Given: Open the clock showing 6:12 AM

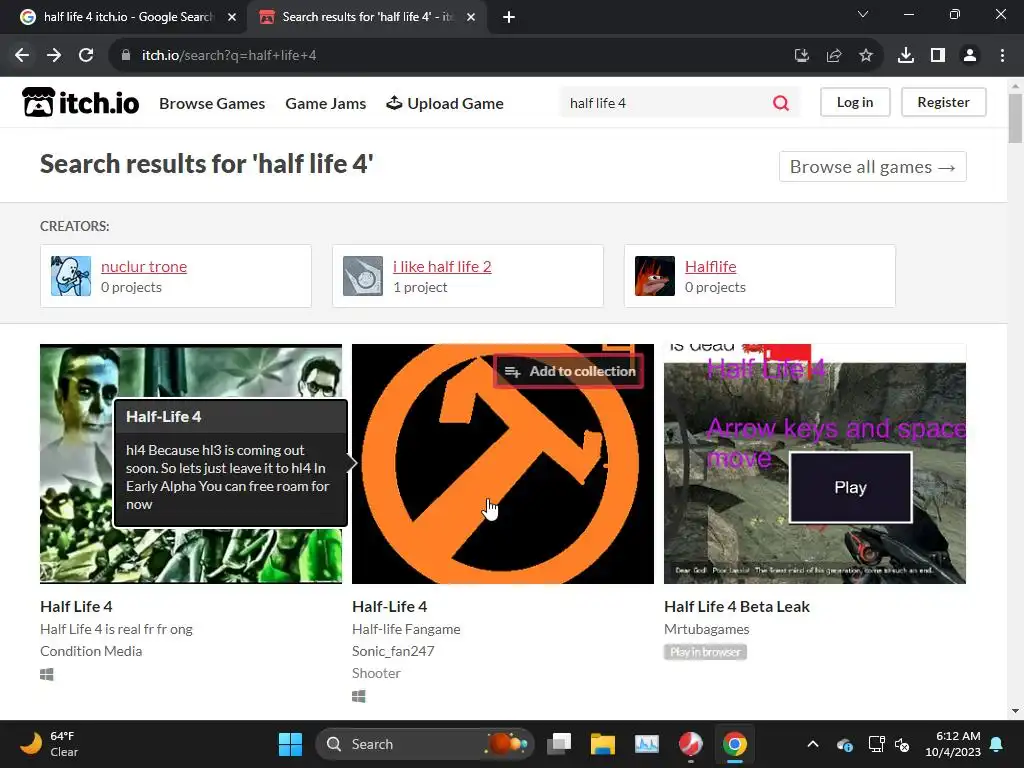Looking at the screenshot, I should tap(953, 744).
